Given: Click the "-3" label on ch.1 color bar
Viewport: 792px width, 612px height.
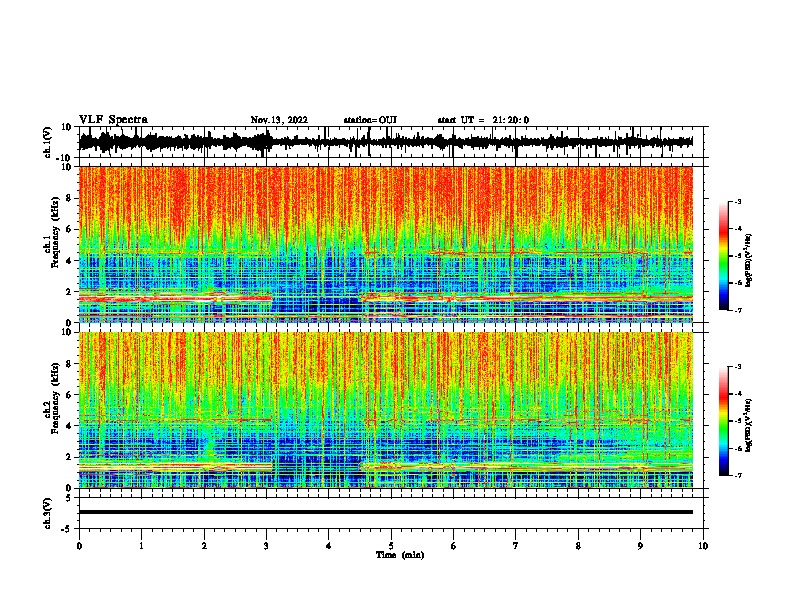Looking at the screenshot, I should (x=738, y=201).
